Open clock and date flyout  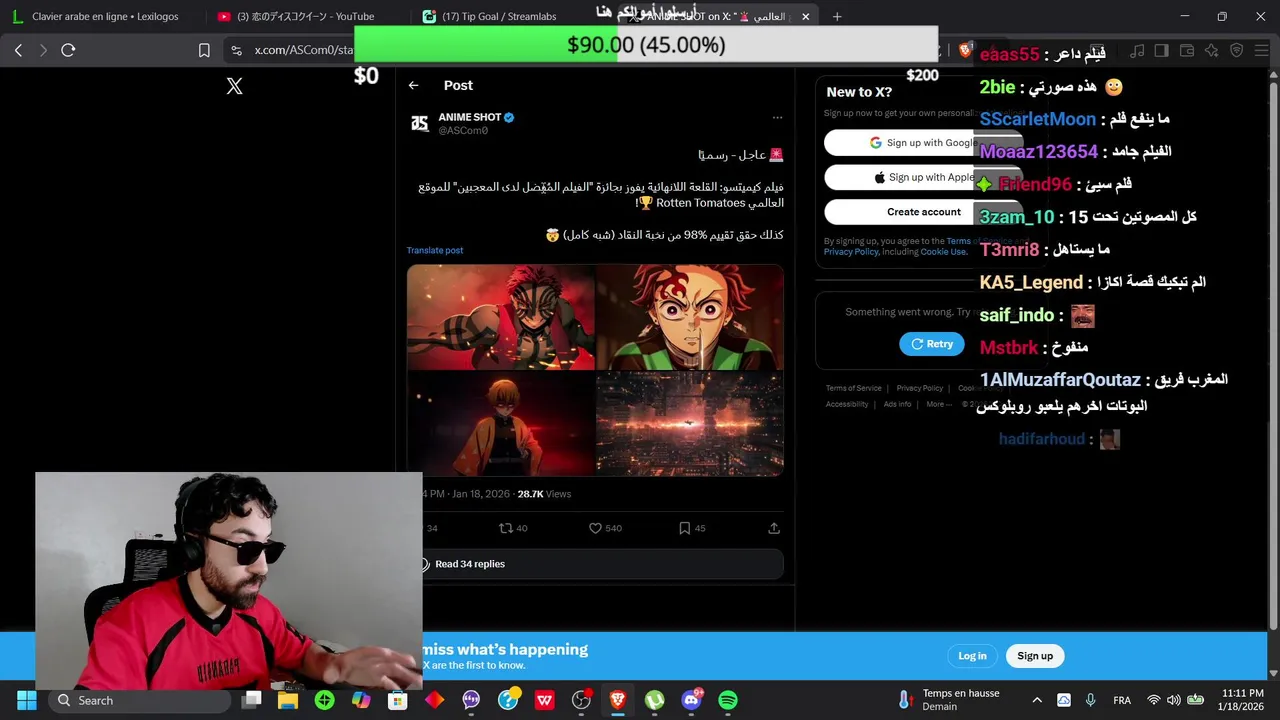1242,700
